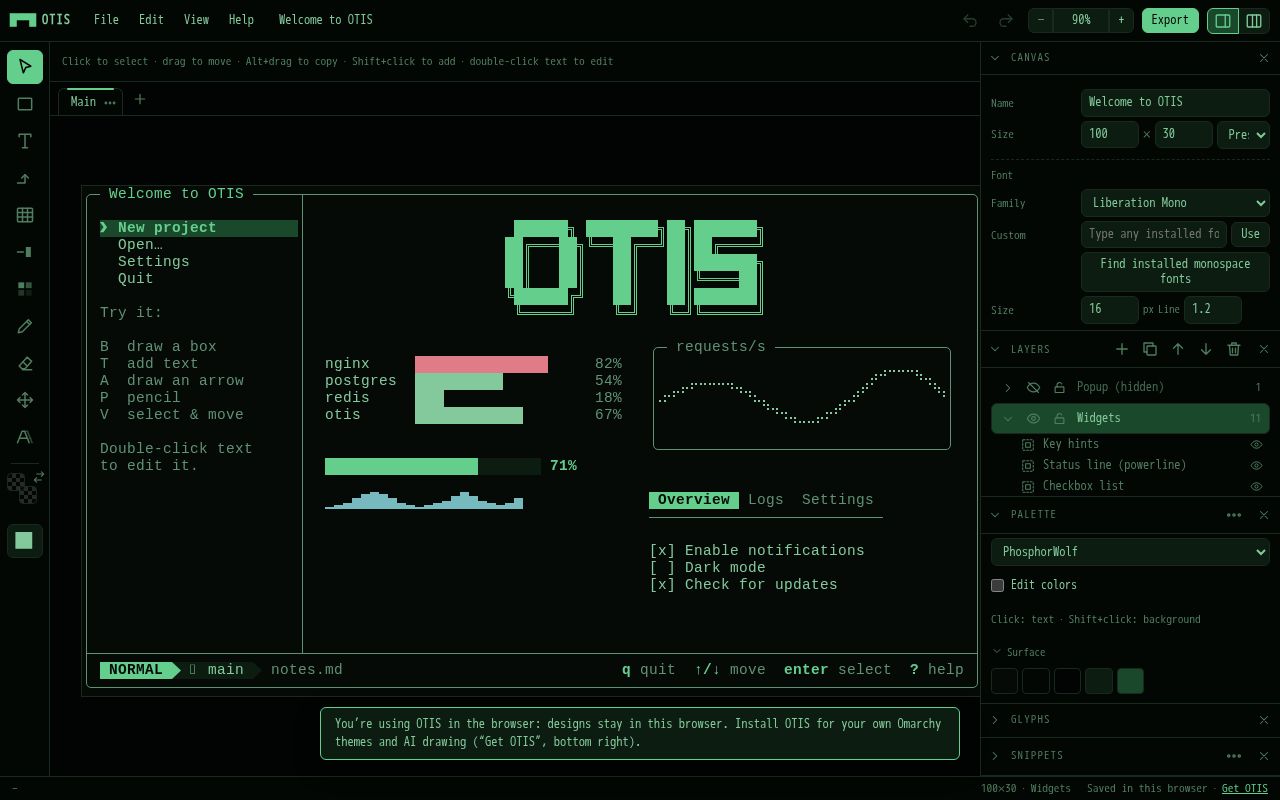Click the green foreground color swatch
Screen dimensions: 1280x800
(x=25, y=541)
